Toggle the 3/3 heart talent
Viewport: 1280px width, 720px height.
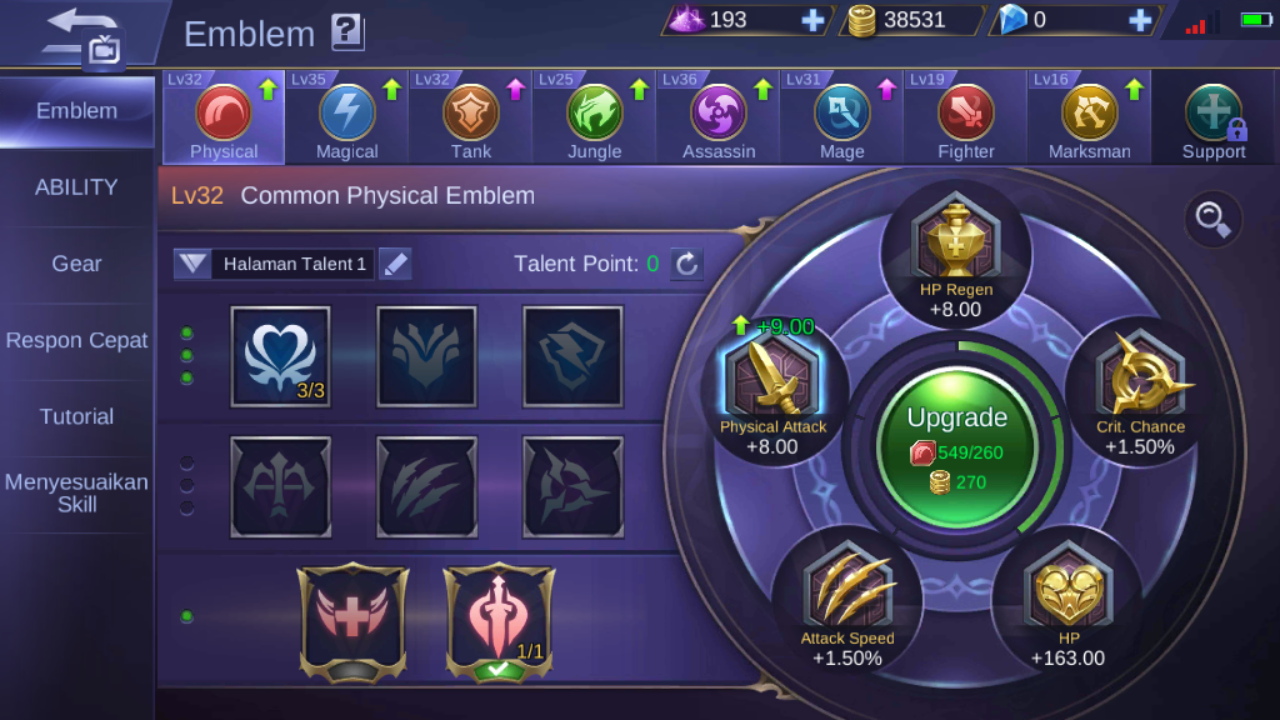pyautogui.click(x=281, y=357)
